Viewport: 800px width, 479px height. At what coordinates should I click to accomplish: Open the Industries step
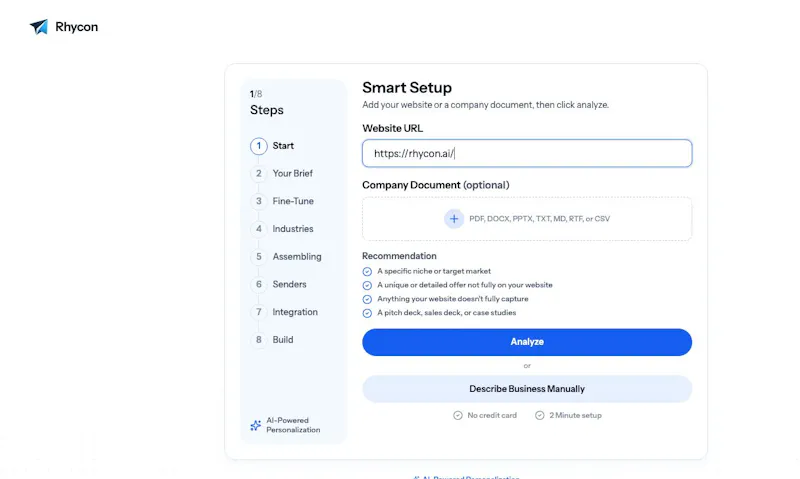(293, 229)
